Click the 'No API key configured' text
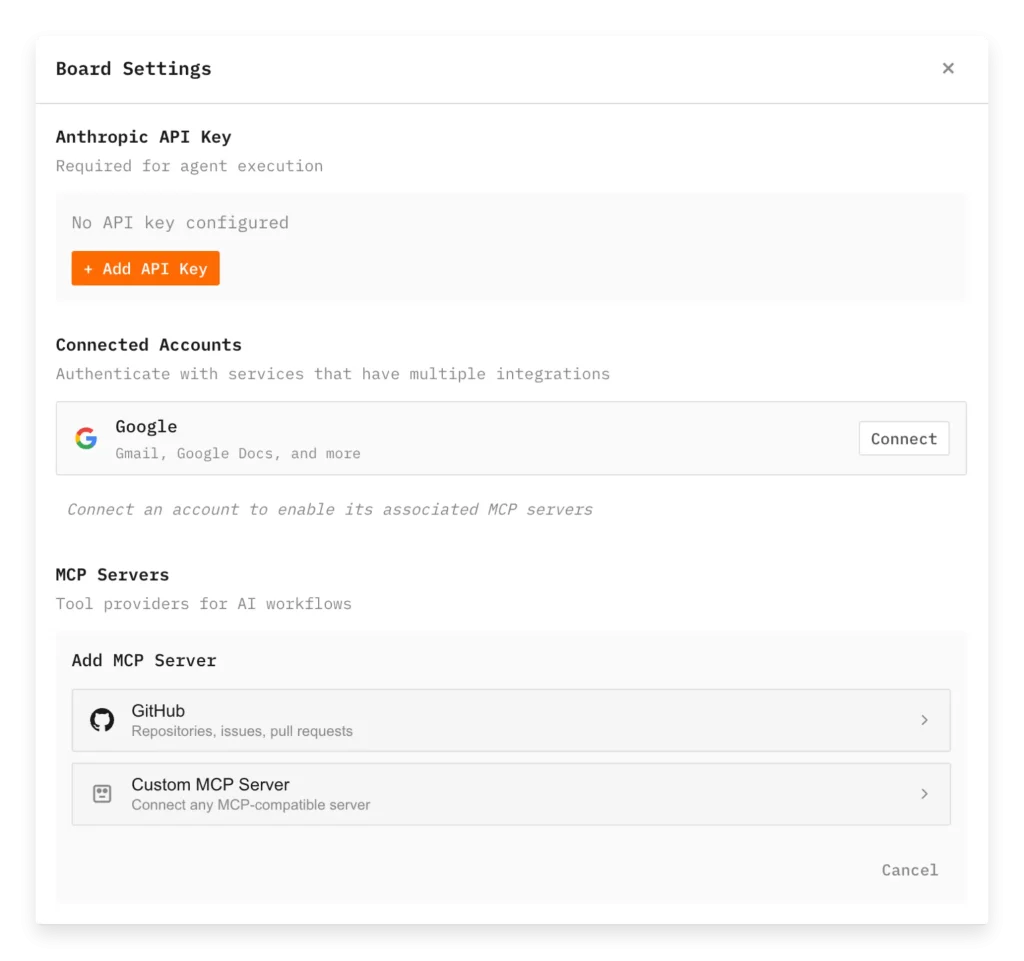1024x961 pixels. [180, 222]
